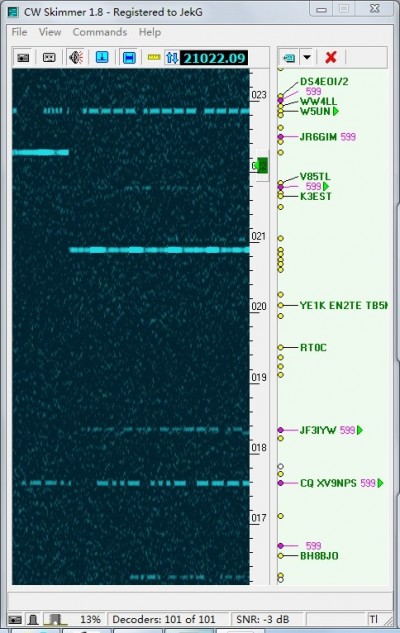Click the green frequency marker on scale
The height and width of the screenshot is (633, 400).
pos(262,166)
